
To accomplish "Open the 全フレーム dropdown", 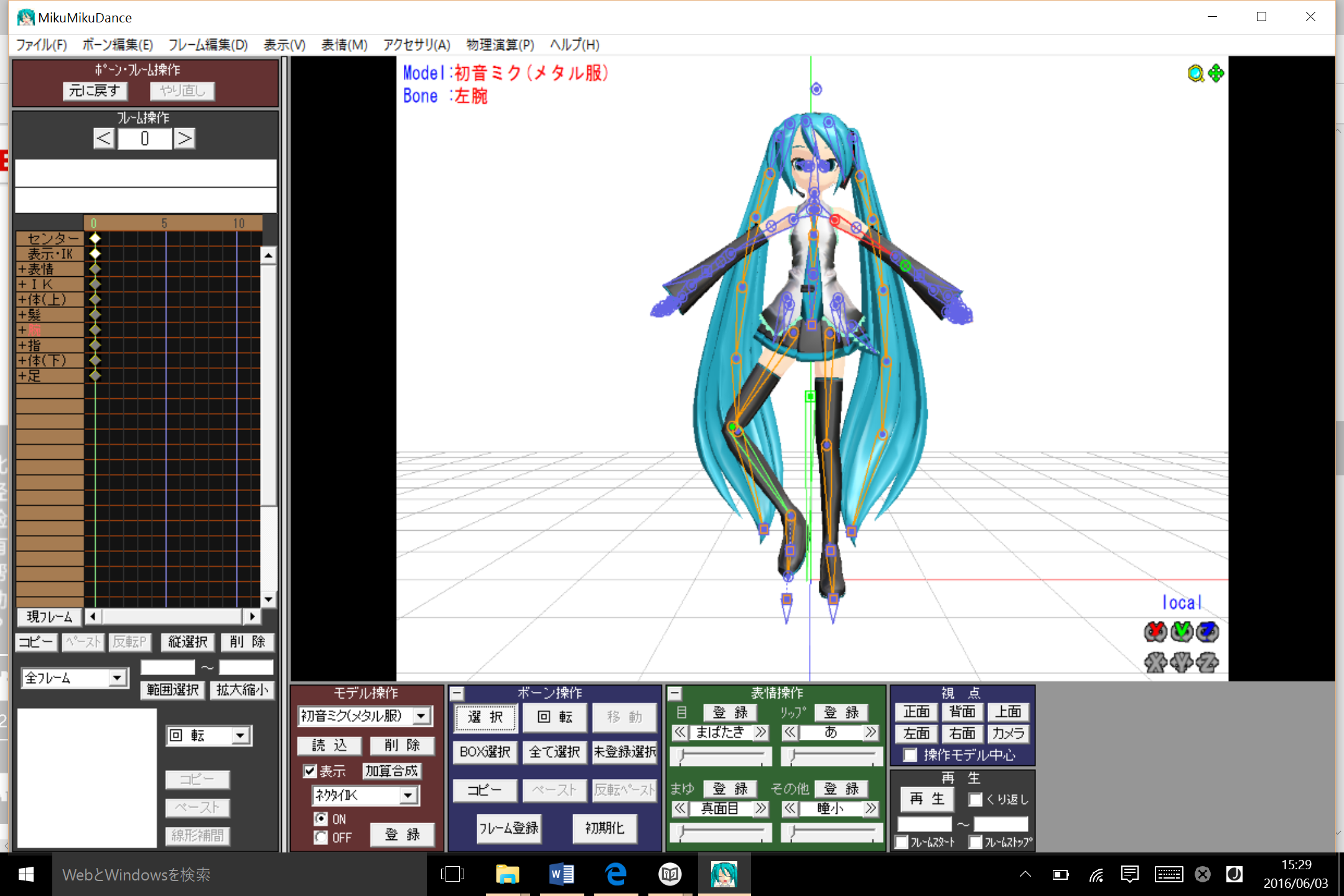I will (117, 678).
